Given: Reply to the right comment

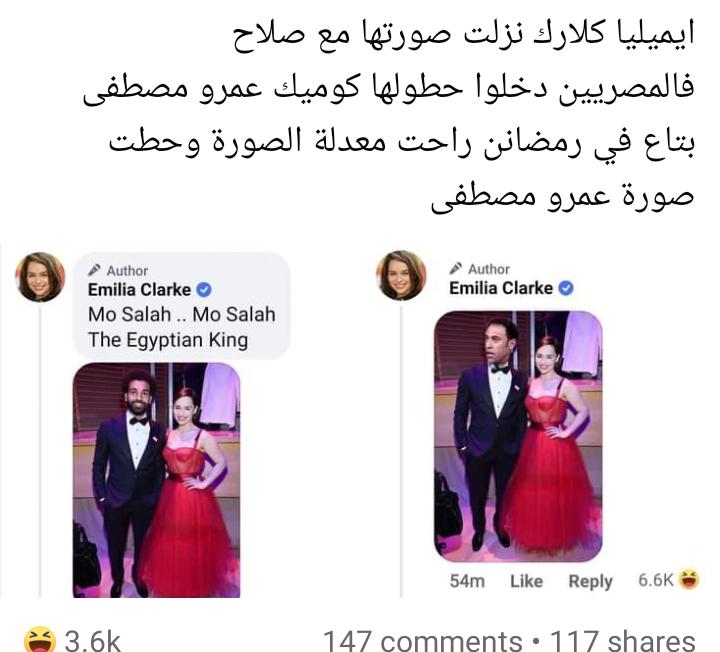Looking at the screenshot, I should (x=591, y=582).
